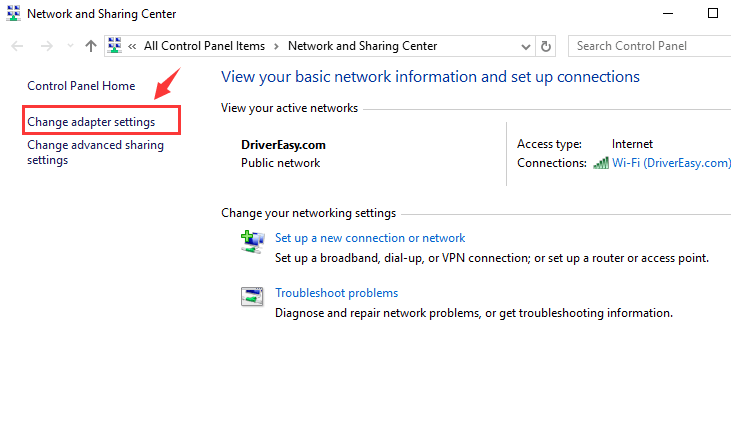Viewport: 731px width, 429px height.
Task: Click the Troubleshoot problems icon
Action: (252, 296)
